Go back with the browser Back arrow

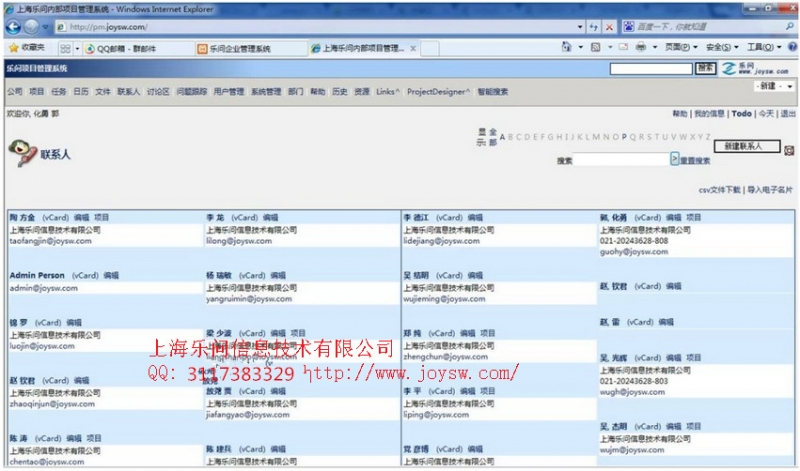coord(13,27)
